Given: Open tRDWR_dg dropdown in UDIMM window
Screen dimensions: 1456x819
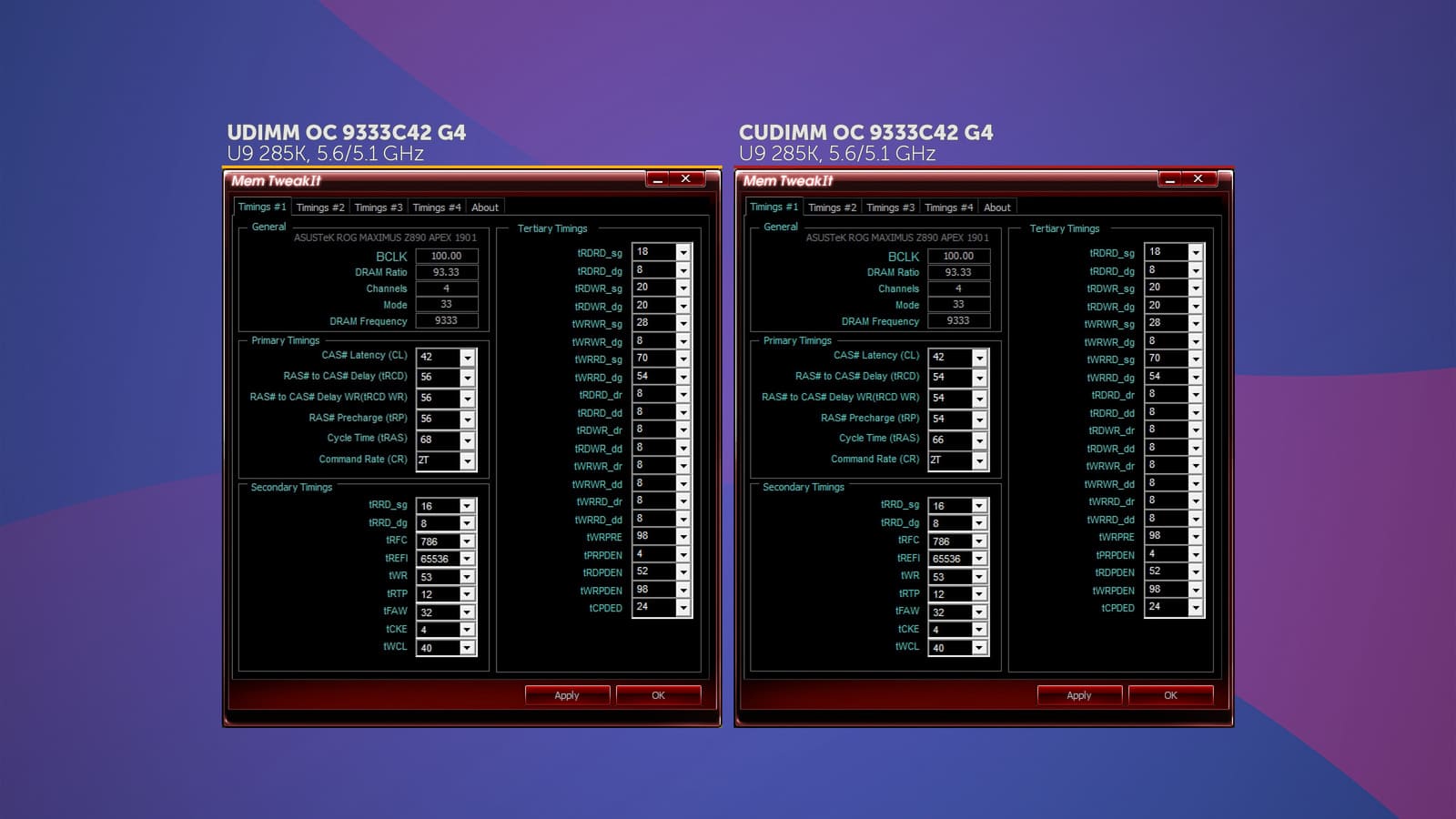Looking at the screenshot, I should tap(683, 306).
